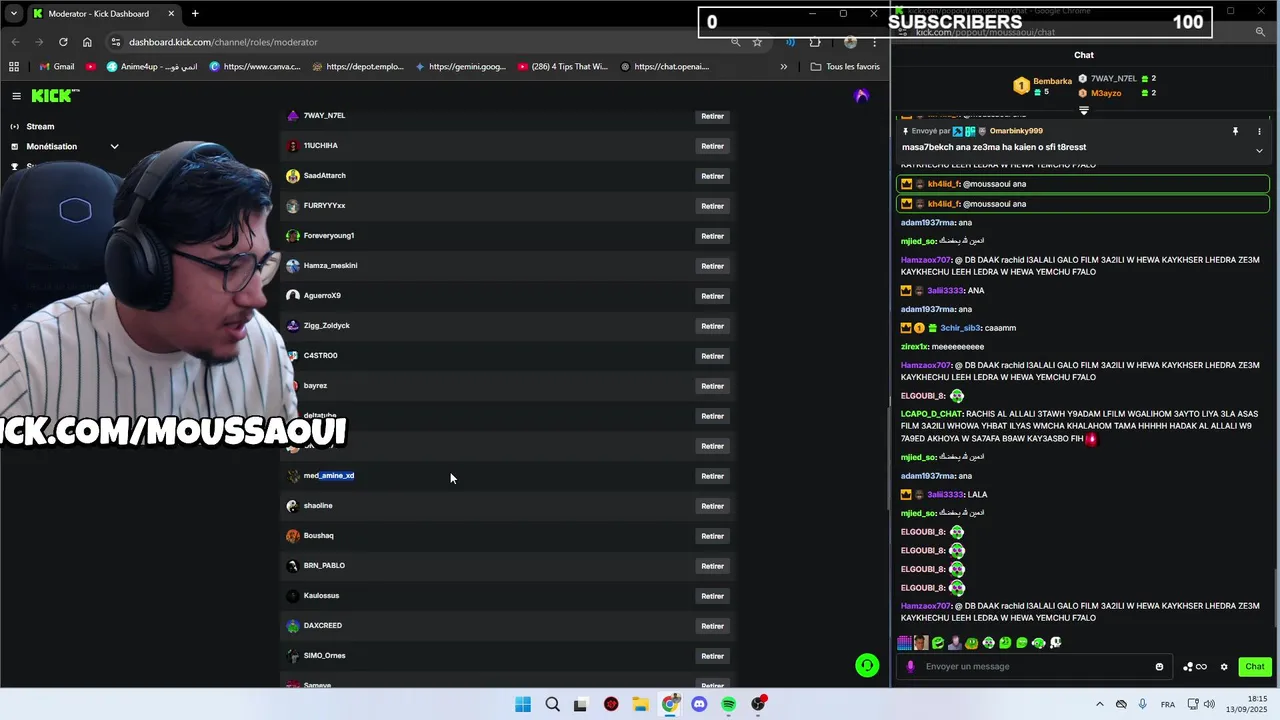Click the purple microphone icon in chat
This screenshot has height=720, width=1280.
(x=910, y=667)
